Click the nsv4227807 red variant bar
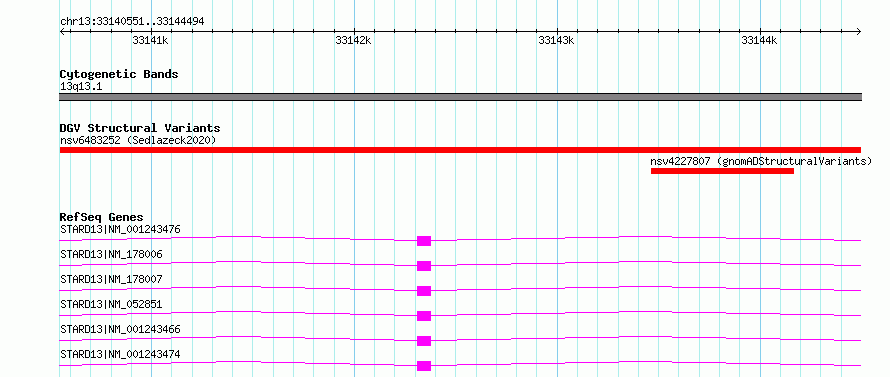This screenshot has height=377, width=890. pos(722,171)
